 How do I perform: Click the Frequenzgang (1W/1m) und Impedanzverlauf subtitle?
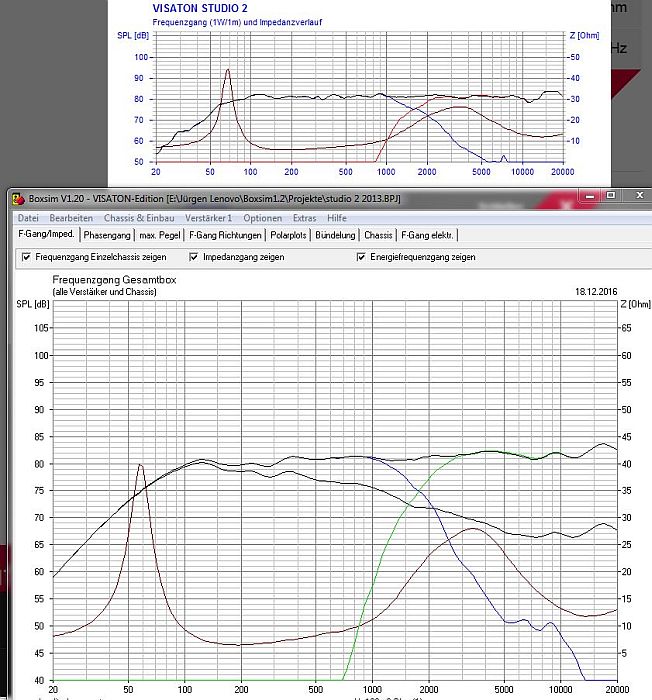237,22
